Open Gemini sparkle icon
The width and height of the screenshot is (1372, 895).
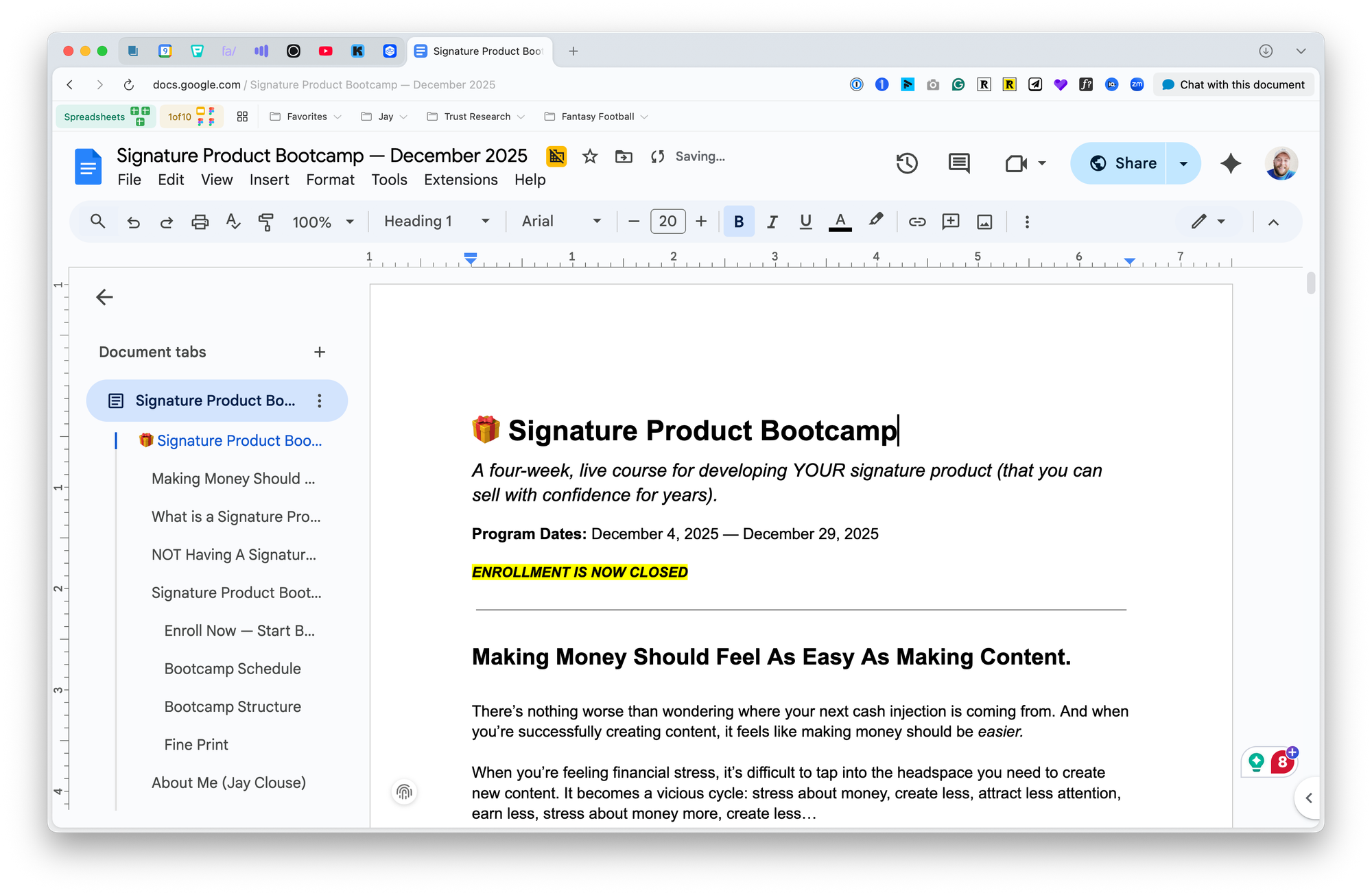(x=1231, y=163)
